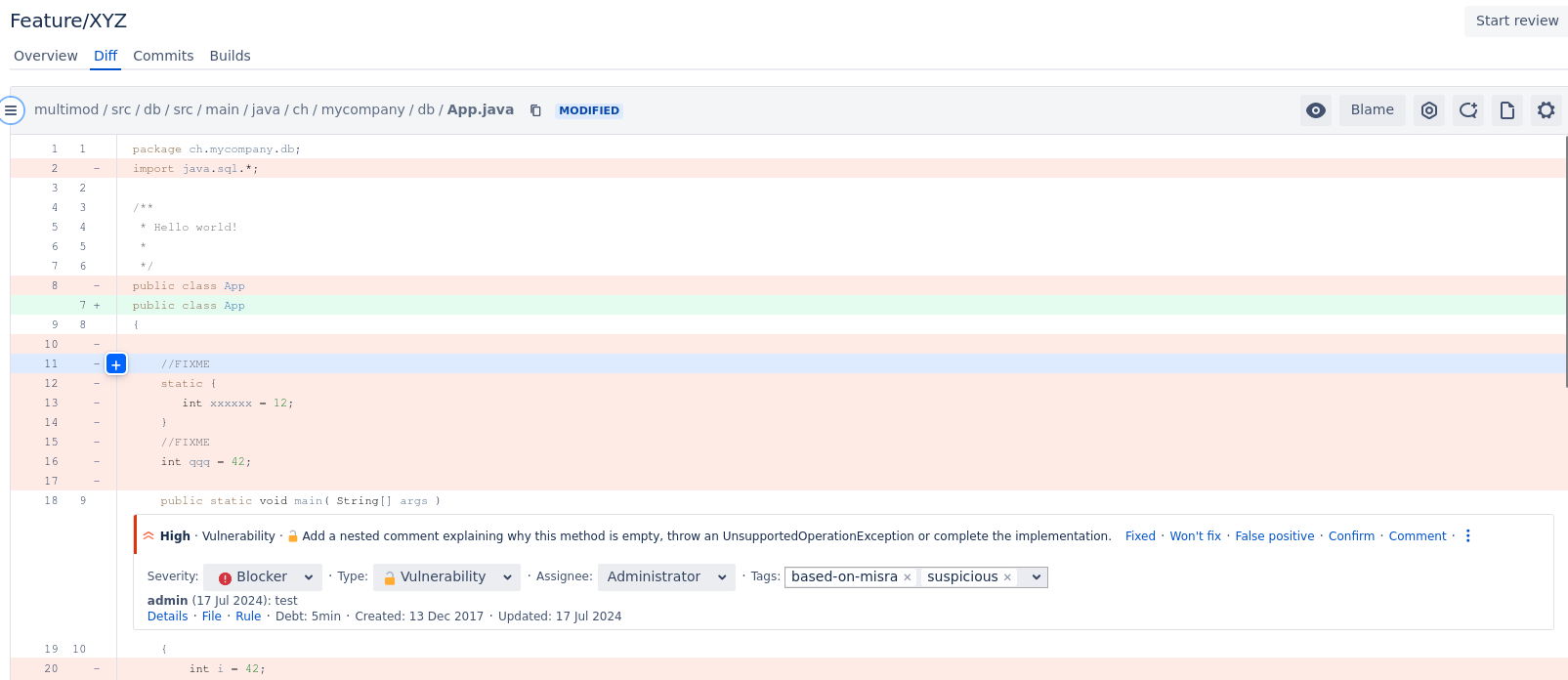Remove the based-on-misra tag
Viewport: 1568px width, 680px height.
908,577
